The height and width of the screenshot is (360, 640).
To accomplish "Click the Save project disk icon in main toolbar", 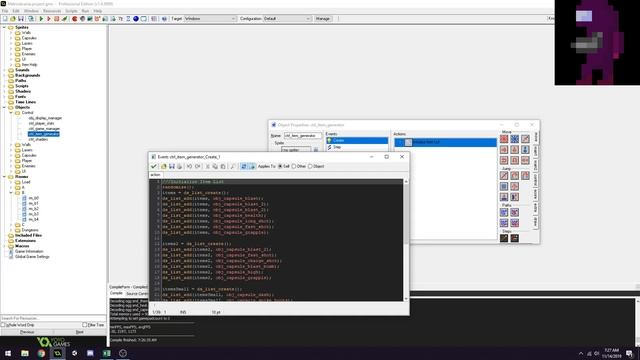I will (20, 19).
